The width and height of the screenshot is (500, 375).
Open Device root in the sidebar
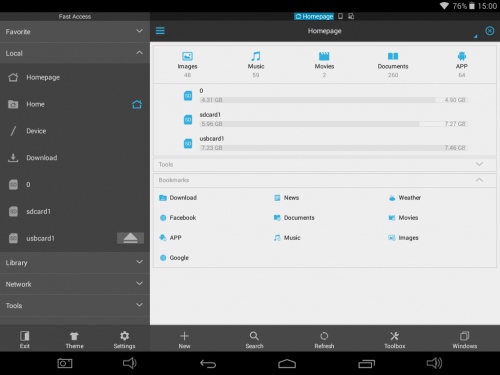click(x=75, y=131)
